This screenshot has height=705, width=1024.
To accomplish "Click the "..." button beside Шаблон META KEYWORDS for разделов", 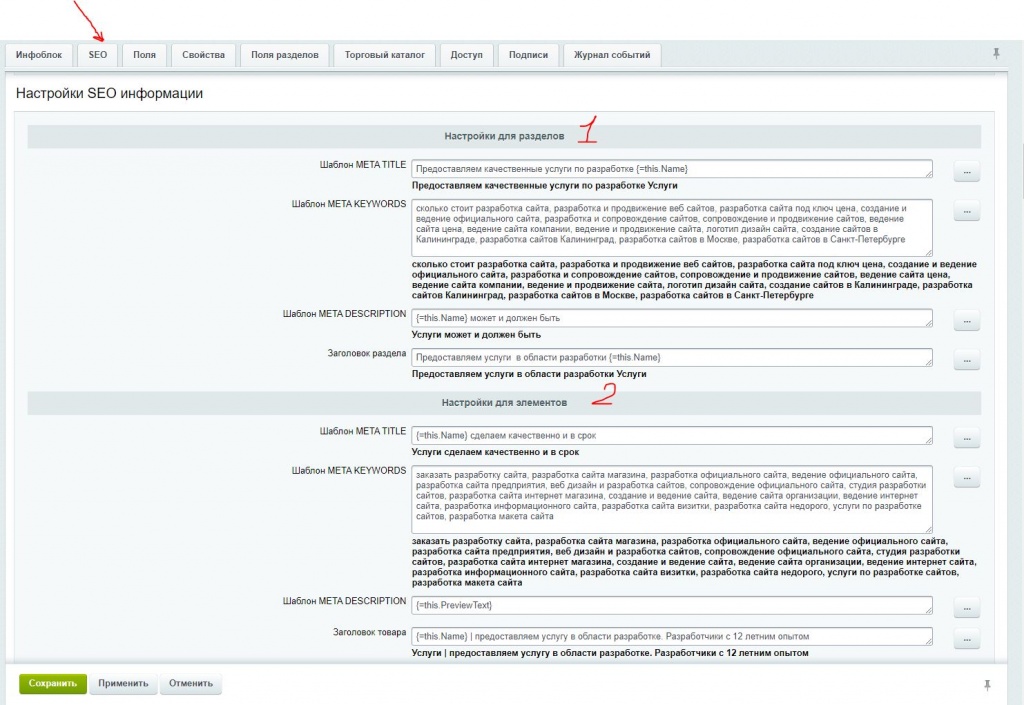I will pos(966,211).
